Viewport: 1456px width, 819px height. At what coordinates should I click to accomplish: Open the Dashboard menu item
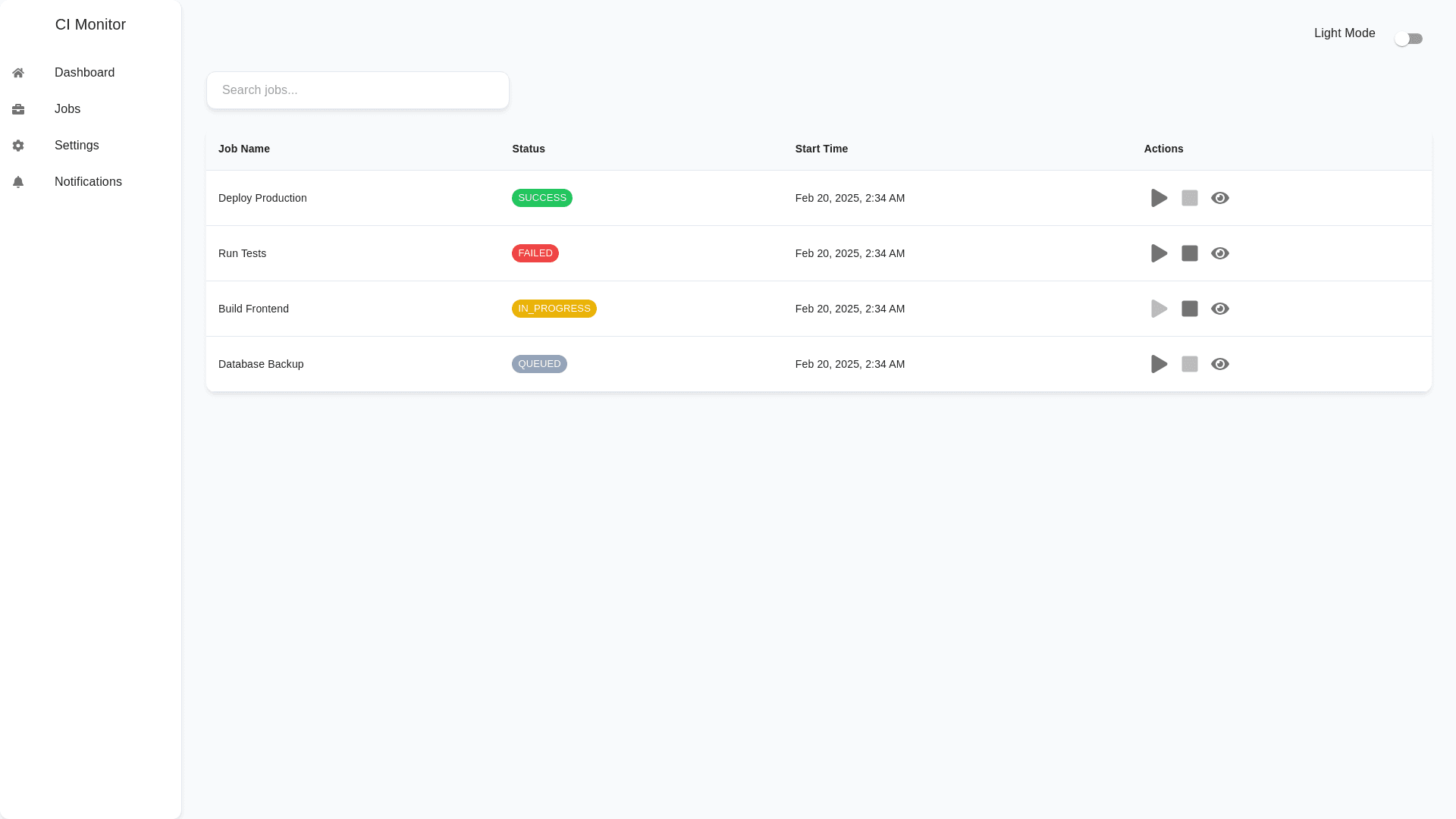84,73
